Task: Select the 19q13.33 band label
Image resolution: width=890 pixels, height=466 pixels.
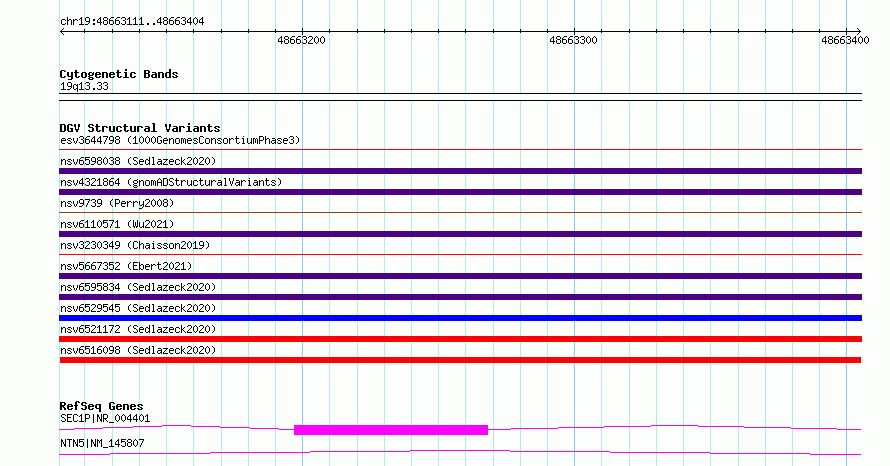Action: click(x=84, y=86)
